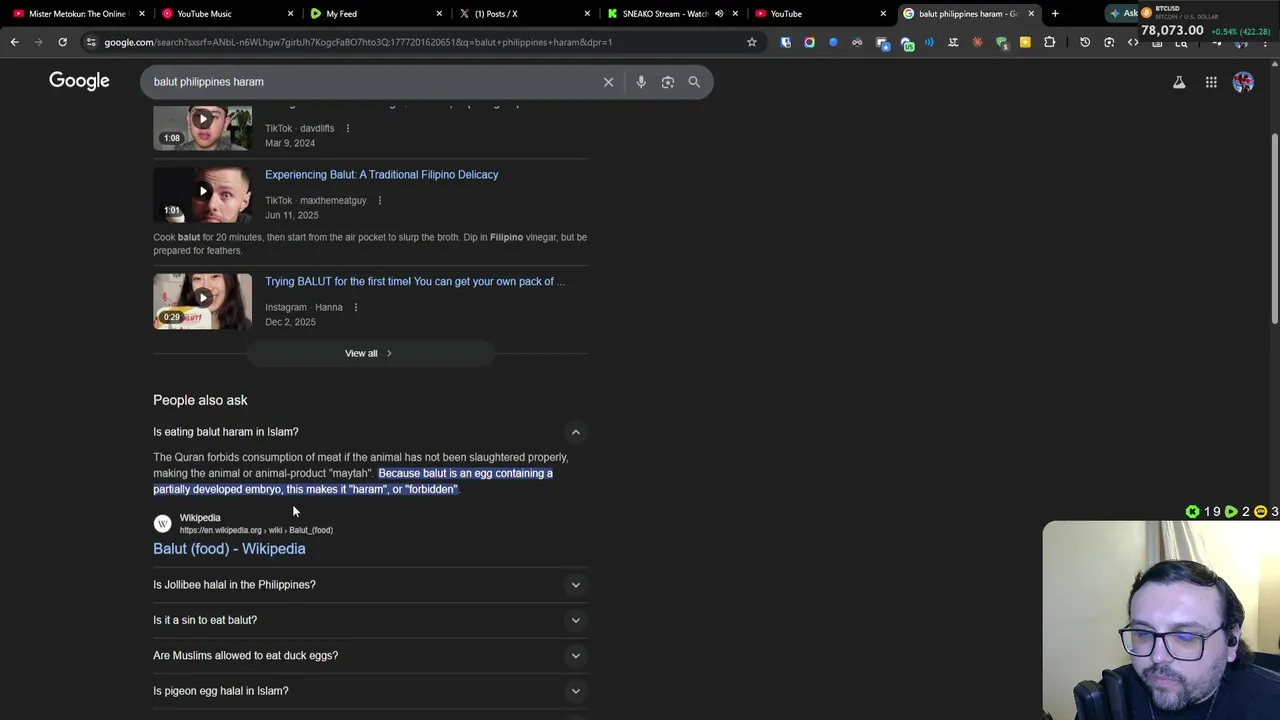
Task: Click the blue shield extension icon
Action: point(785,42)
